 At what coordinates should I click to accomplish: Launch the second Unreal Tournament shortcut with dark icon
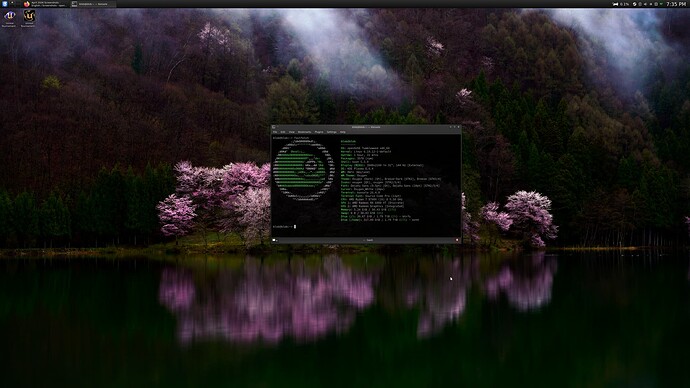[29, 18]
